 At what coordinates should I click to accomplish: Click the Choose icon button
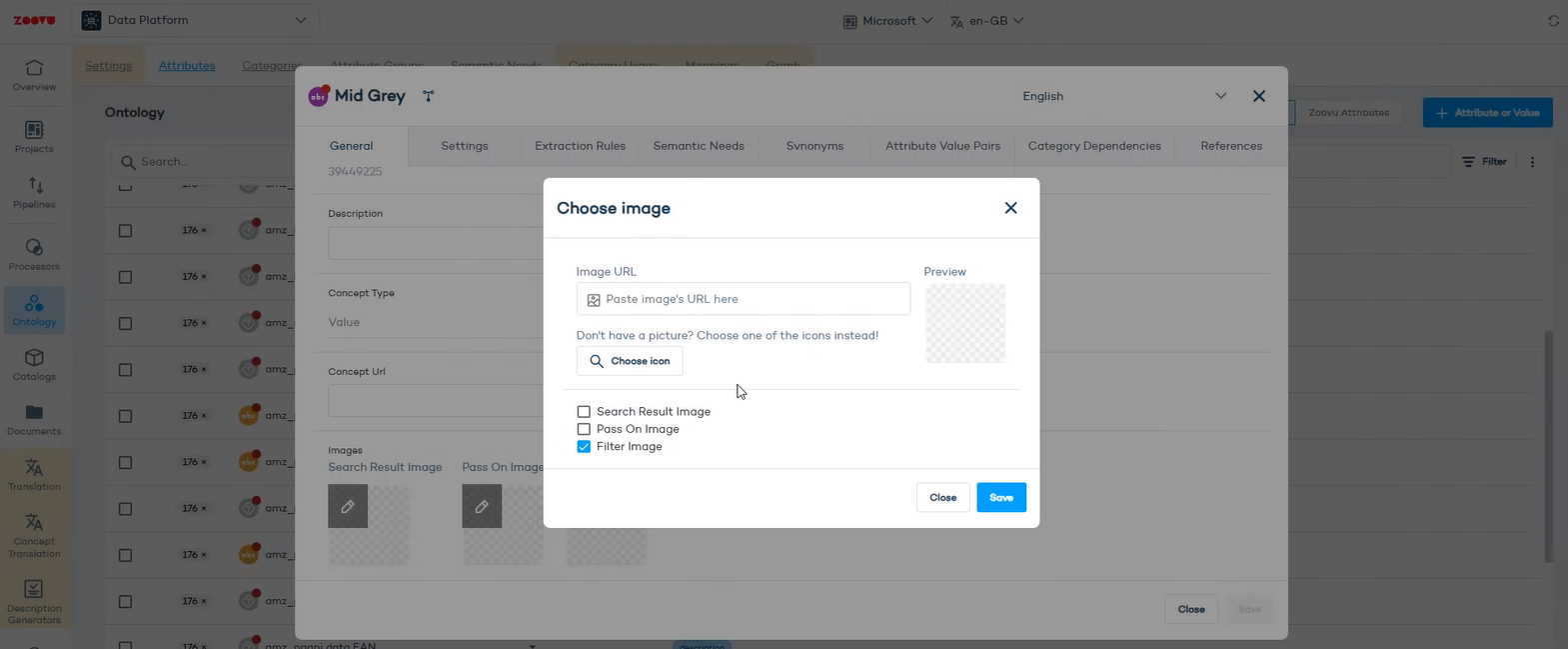pyautogui.click(x=630, y=361)
